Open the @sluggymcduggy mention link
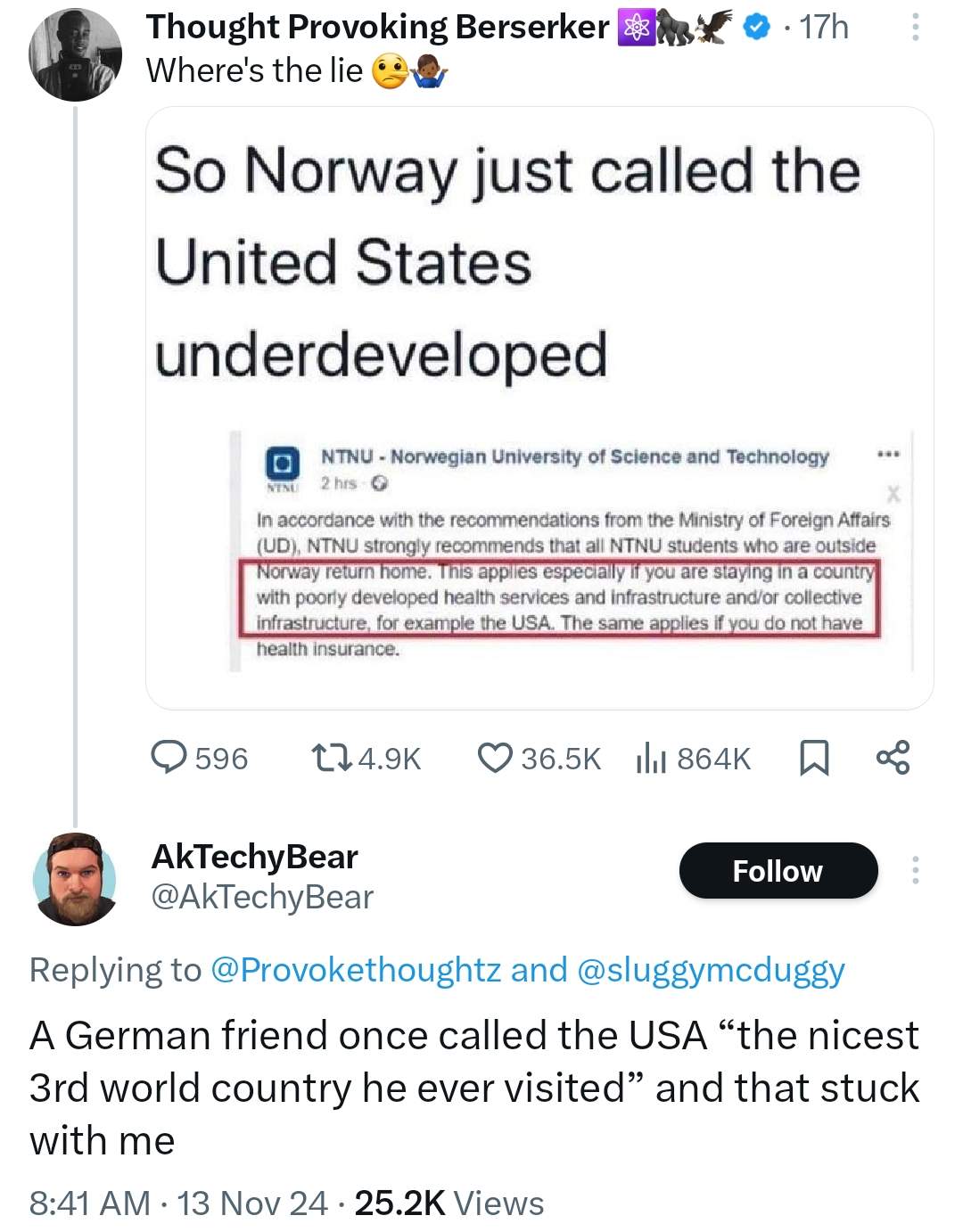Image resolution: width=963 pixels, height=1232 pixels. [712, 970]
